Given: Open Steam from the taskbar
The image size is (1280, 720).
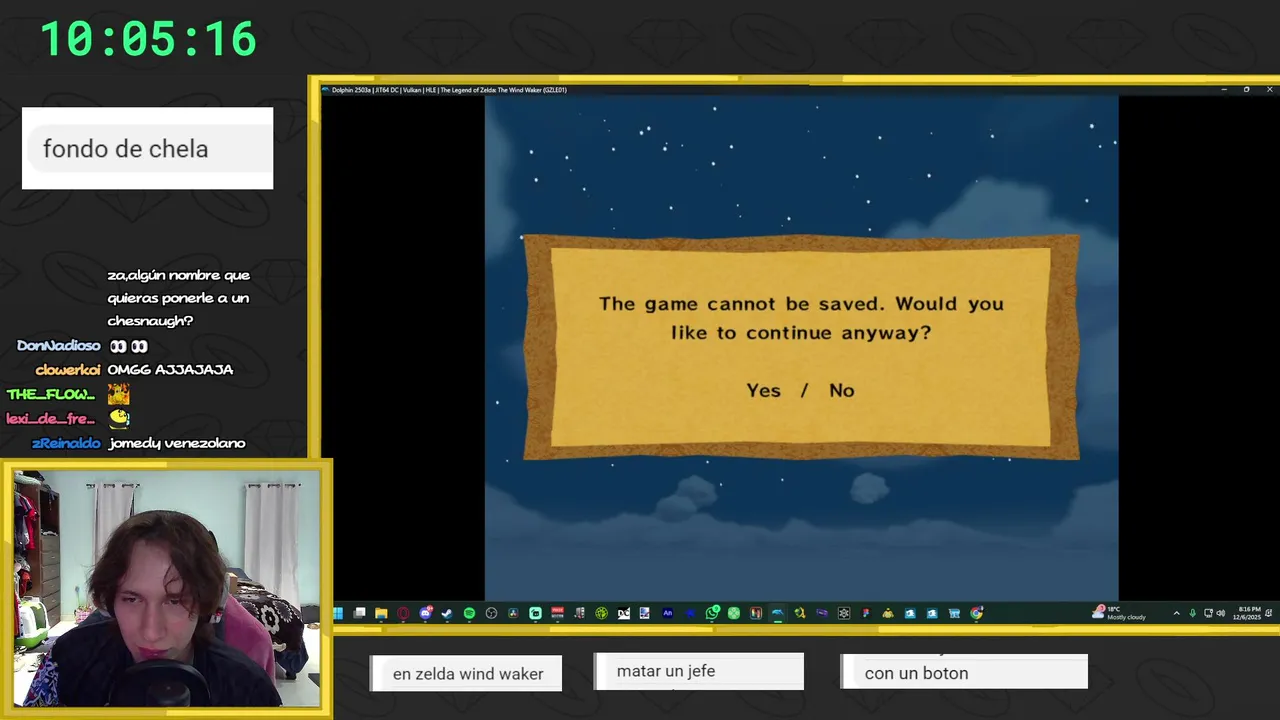Looking at the screenshot, I should coord(447,613).
